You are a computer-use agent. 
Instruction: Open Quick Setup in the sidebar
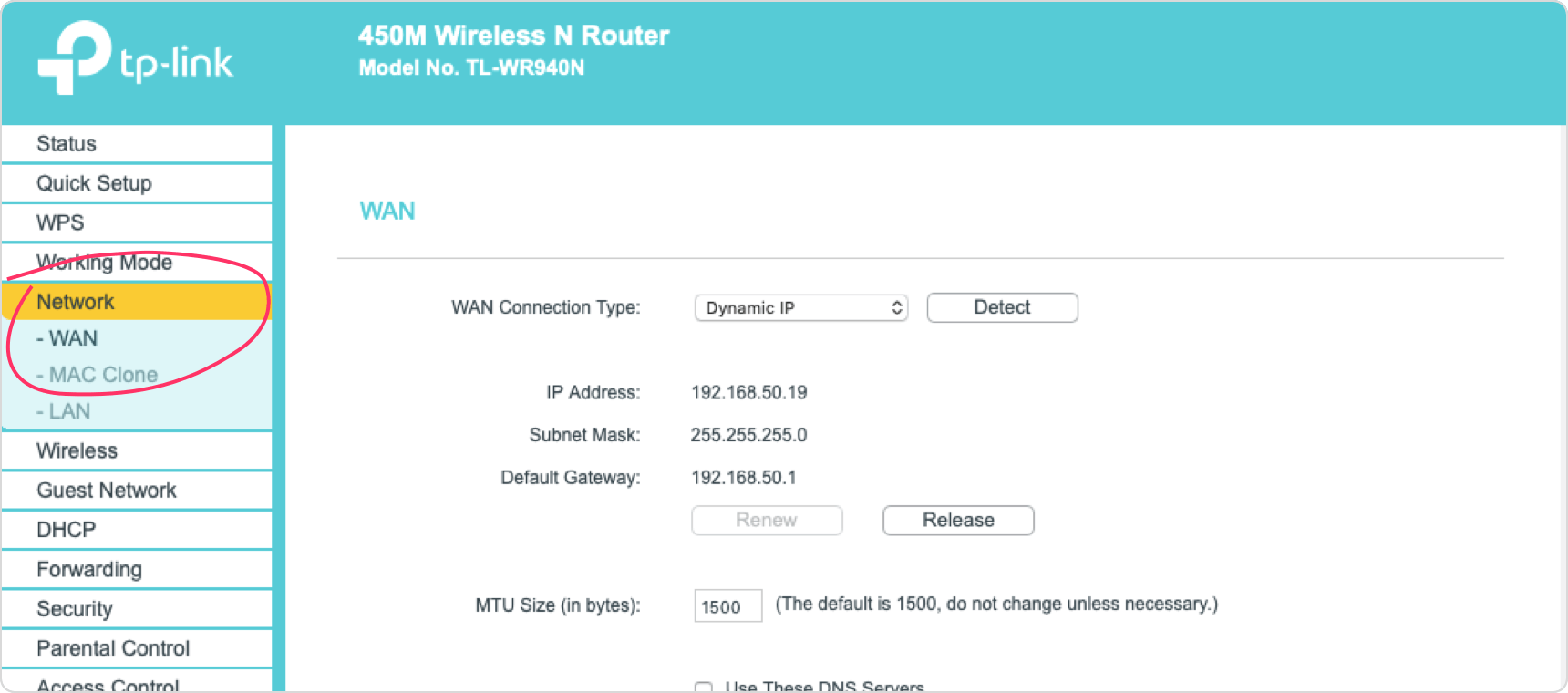[137, 183]
